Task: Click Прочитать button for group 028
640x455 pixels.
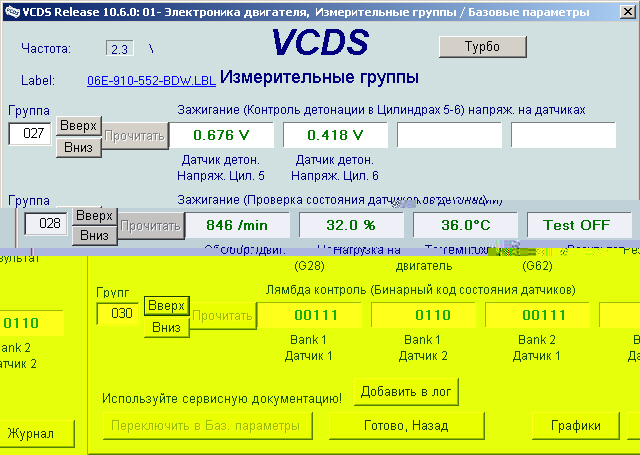Action: pos(151,226)
